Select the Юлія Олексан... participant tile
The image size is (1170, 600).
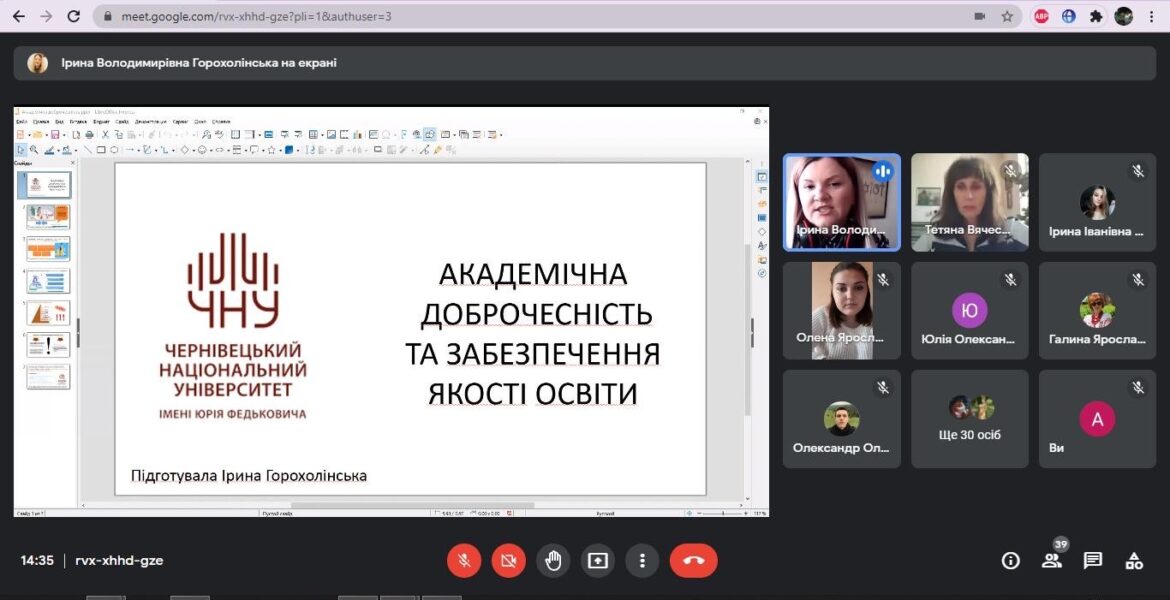970,310
